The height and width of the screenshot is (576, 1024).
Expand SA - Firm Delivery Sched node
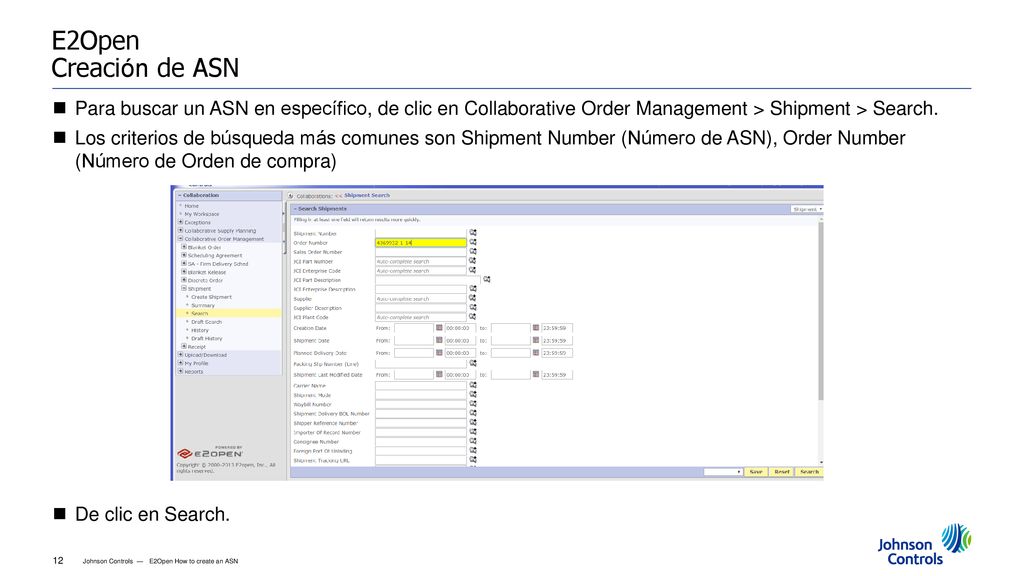(x=184, y=264)
